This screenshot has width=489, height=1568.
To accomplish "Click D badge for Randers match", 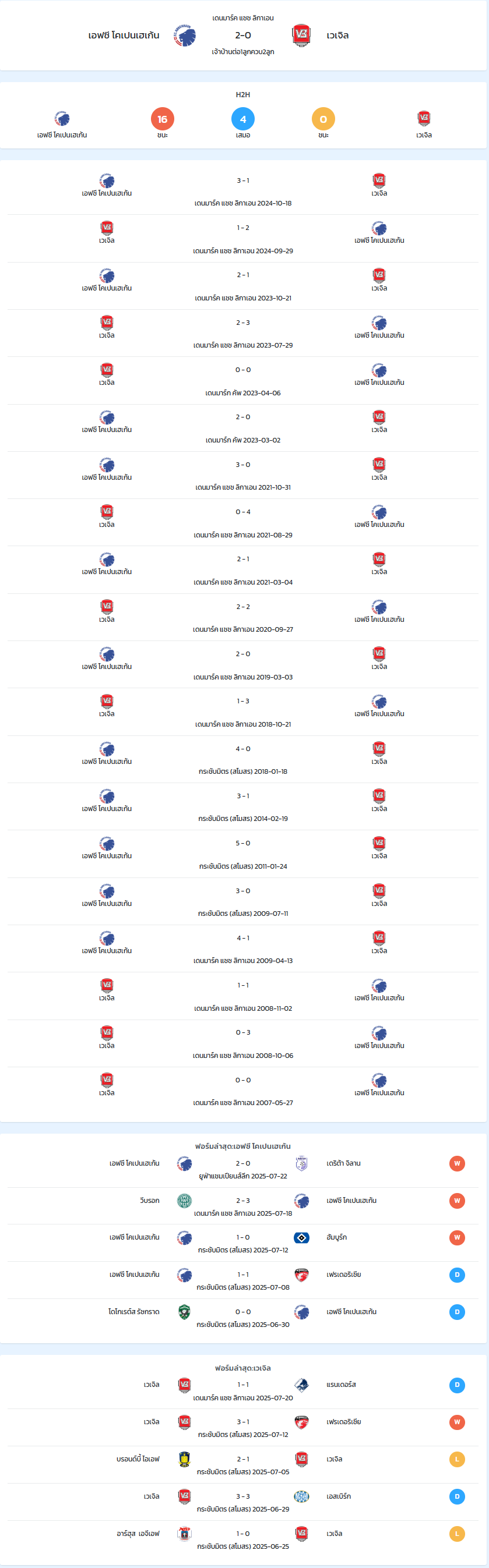I will (458, 1385).
